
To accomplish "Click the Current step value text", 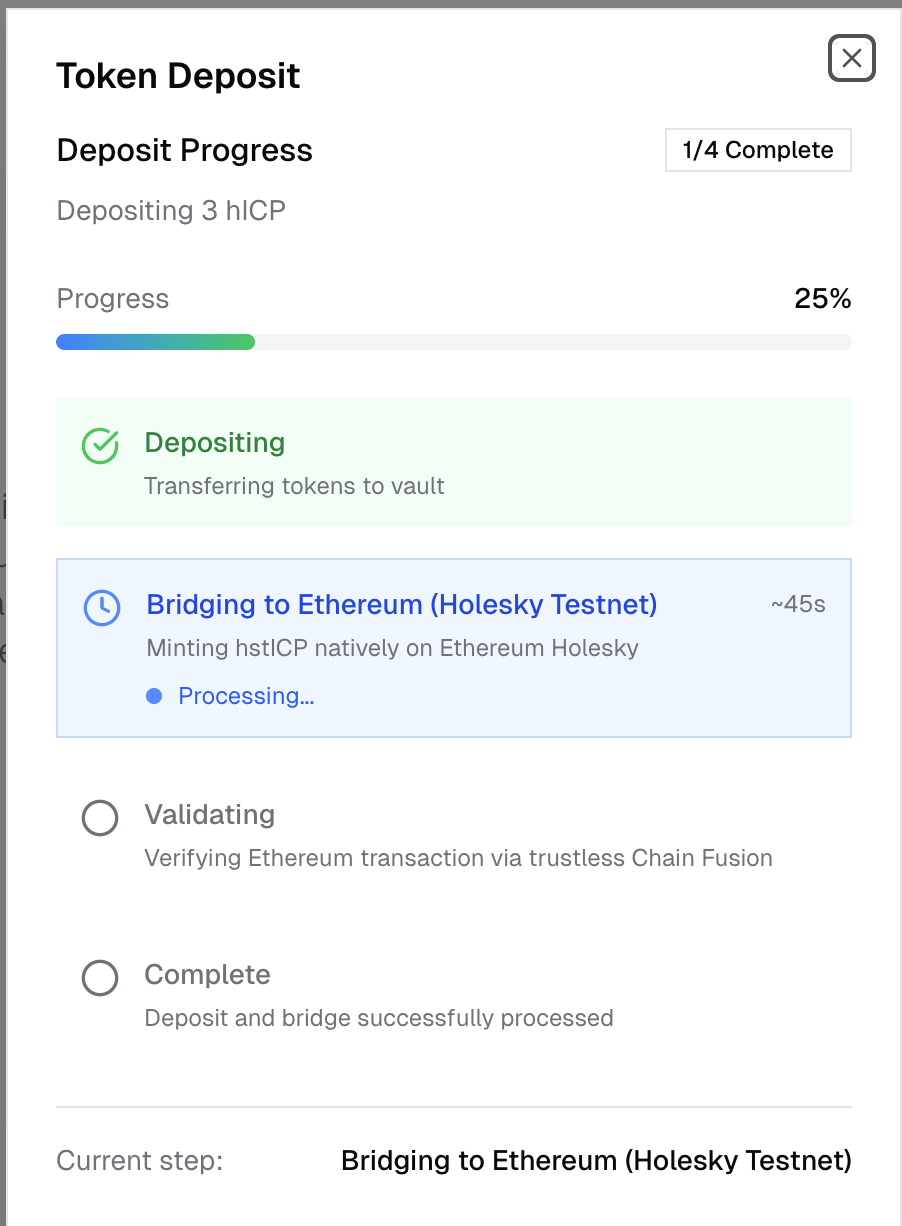I will [x=596, y=1160].
